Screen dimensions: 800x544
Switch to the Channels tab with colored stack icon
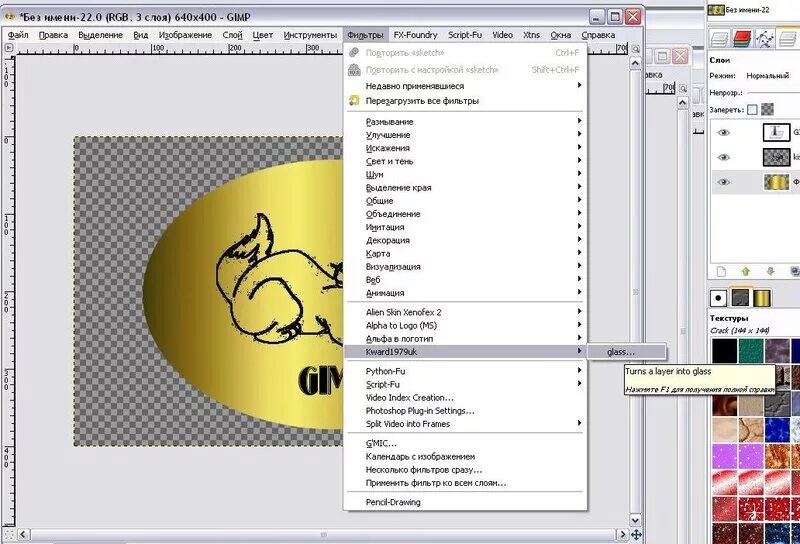[x=742, y=39]
